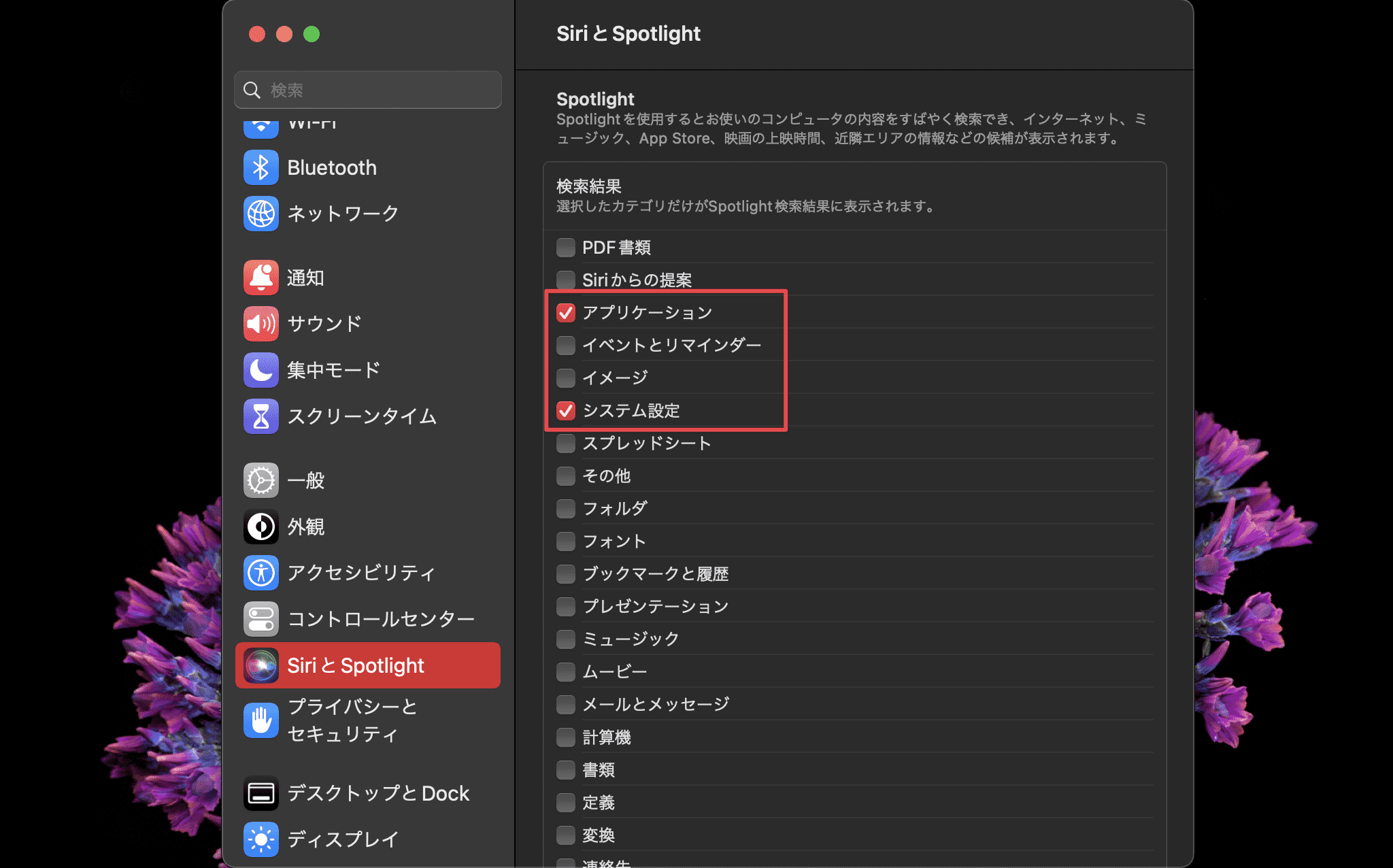Enable the 変換 checkbox
This screenshot has height=868, width=1393.
point(566,835)
